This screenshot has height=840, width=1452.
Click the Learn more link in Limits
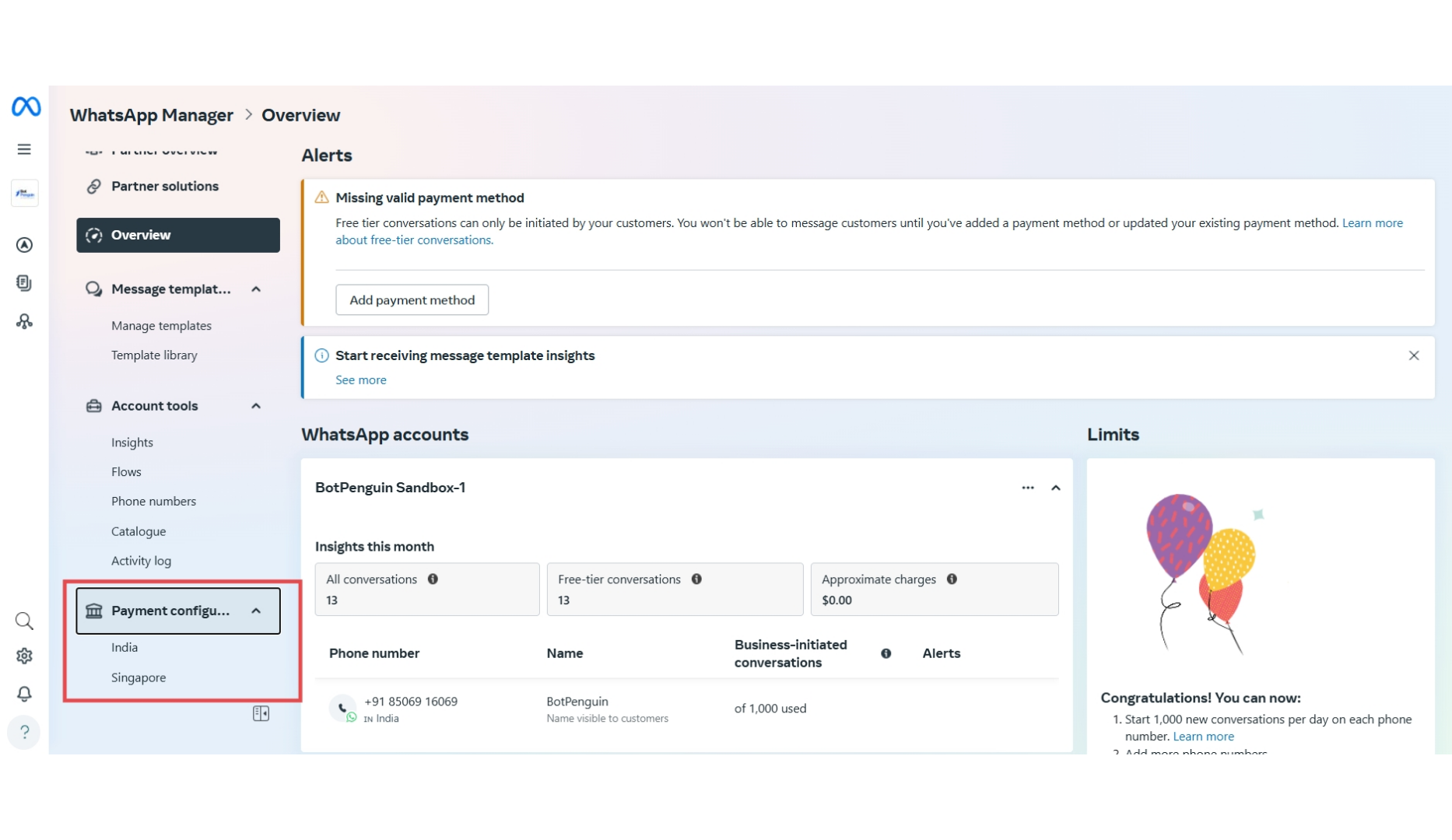pos(1203,736)
